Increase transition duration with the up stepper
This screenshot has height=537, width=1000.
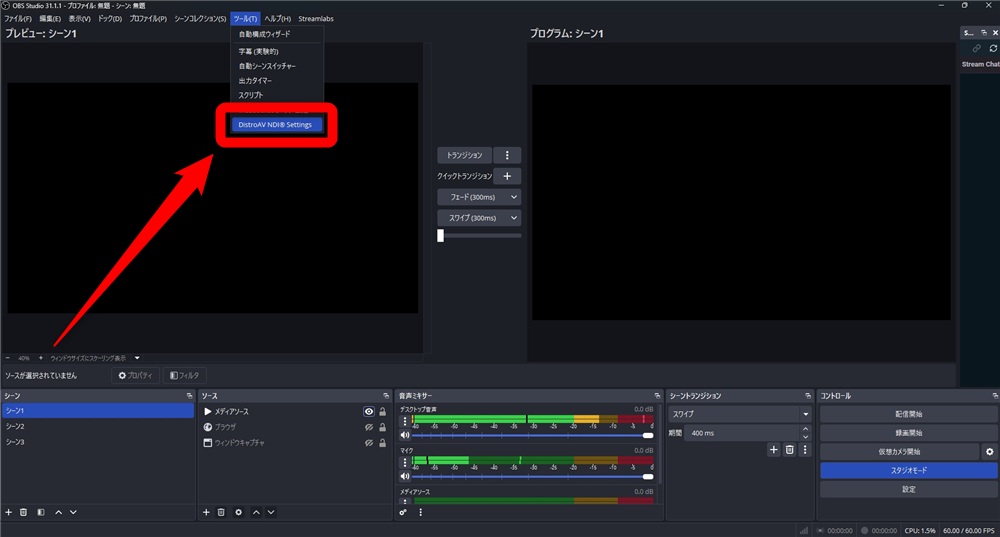(x=805, y=429)
